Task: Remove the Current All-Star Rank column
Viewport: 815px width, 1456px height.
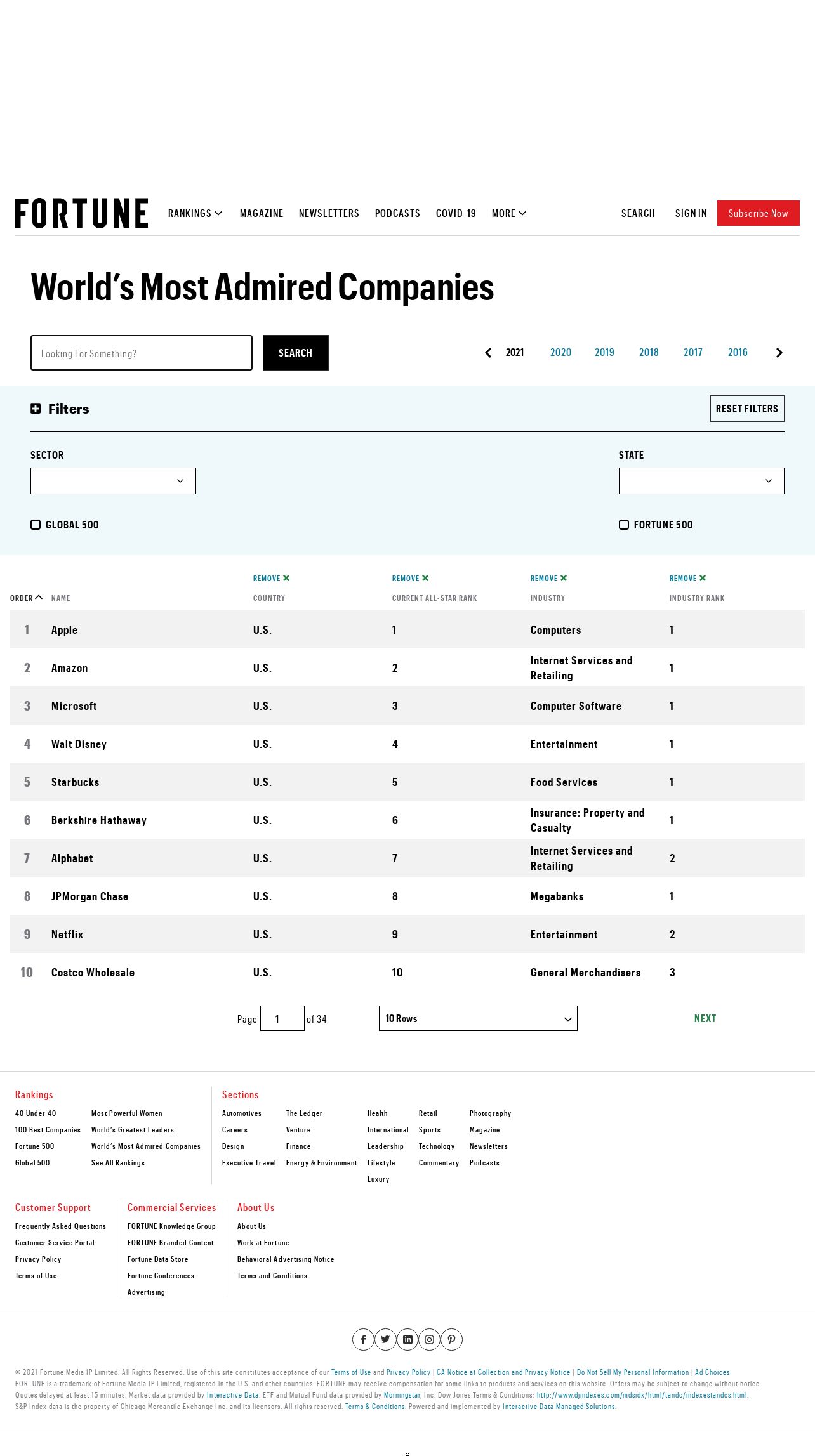Action: click(410, 578)
